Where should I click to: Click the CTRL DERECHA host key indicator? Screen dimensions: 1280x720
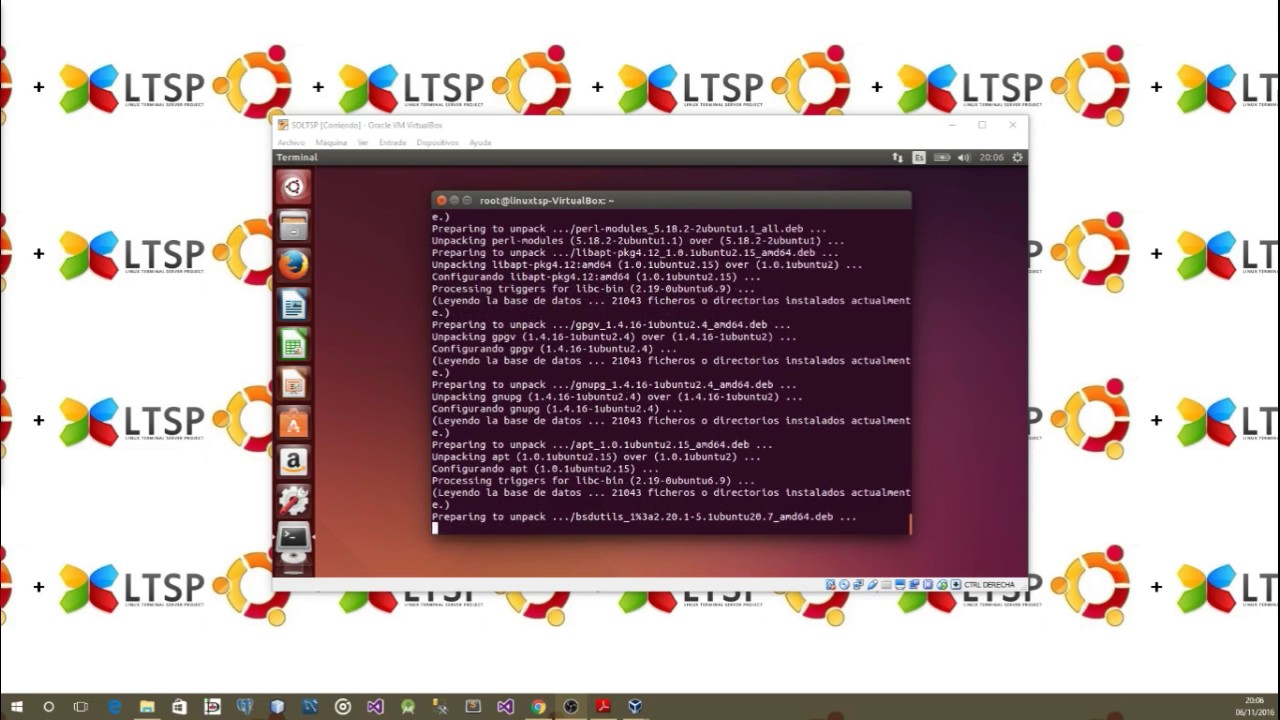click(989, 585)
